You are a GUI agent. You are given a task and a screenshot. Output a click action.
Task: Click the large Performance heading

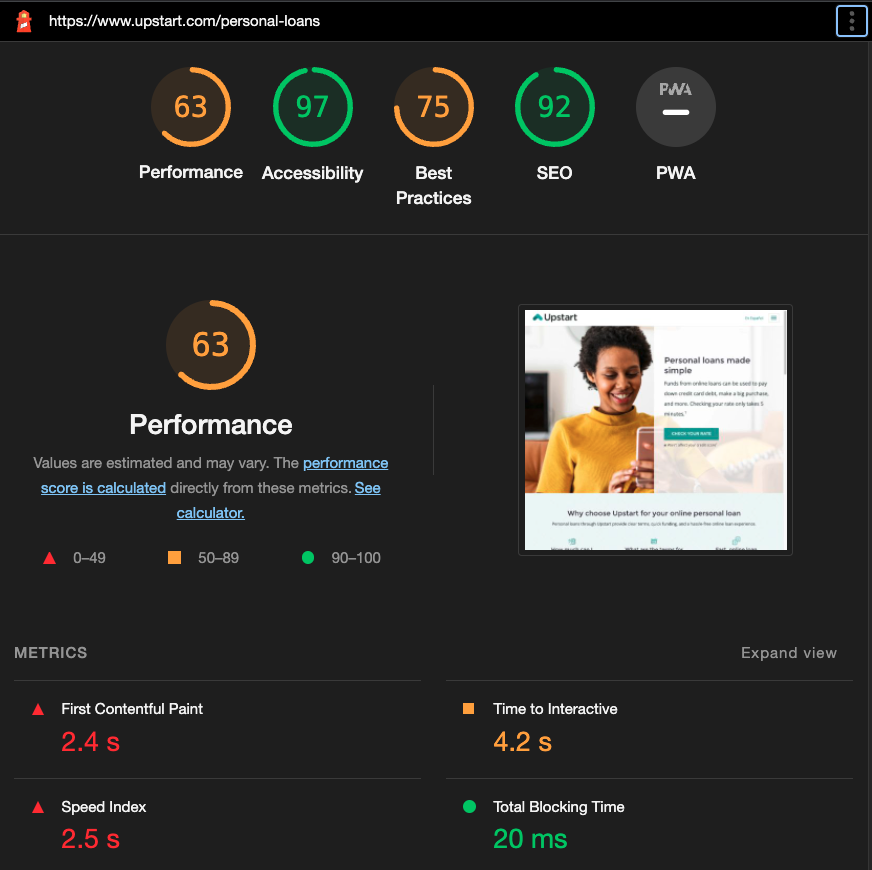[211, 424]
